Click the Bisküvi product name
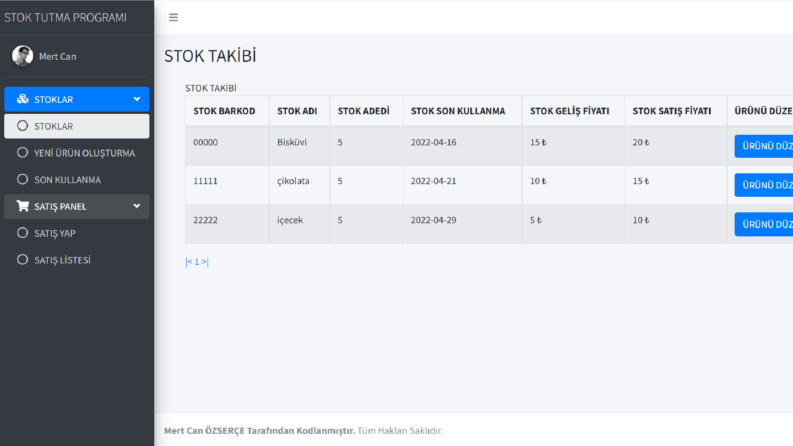793x446 pixels. pyautogui.click(x=292, y=143)
